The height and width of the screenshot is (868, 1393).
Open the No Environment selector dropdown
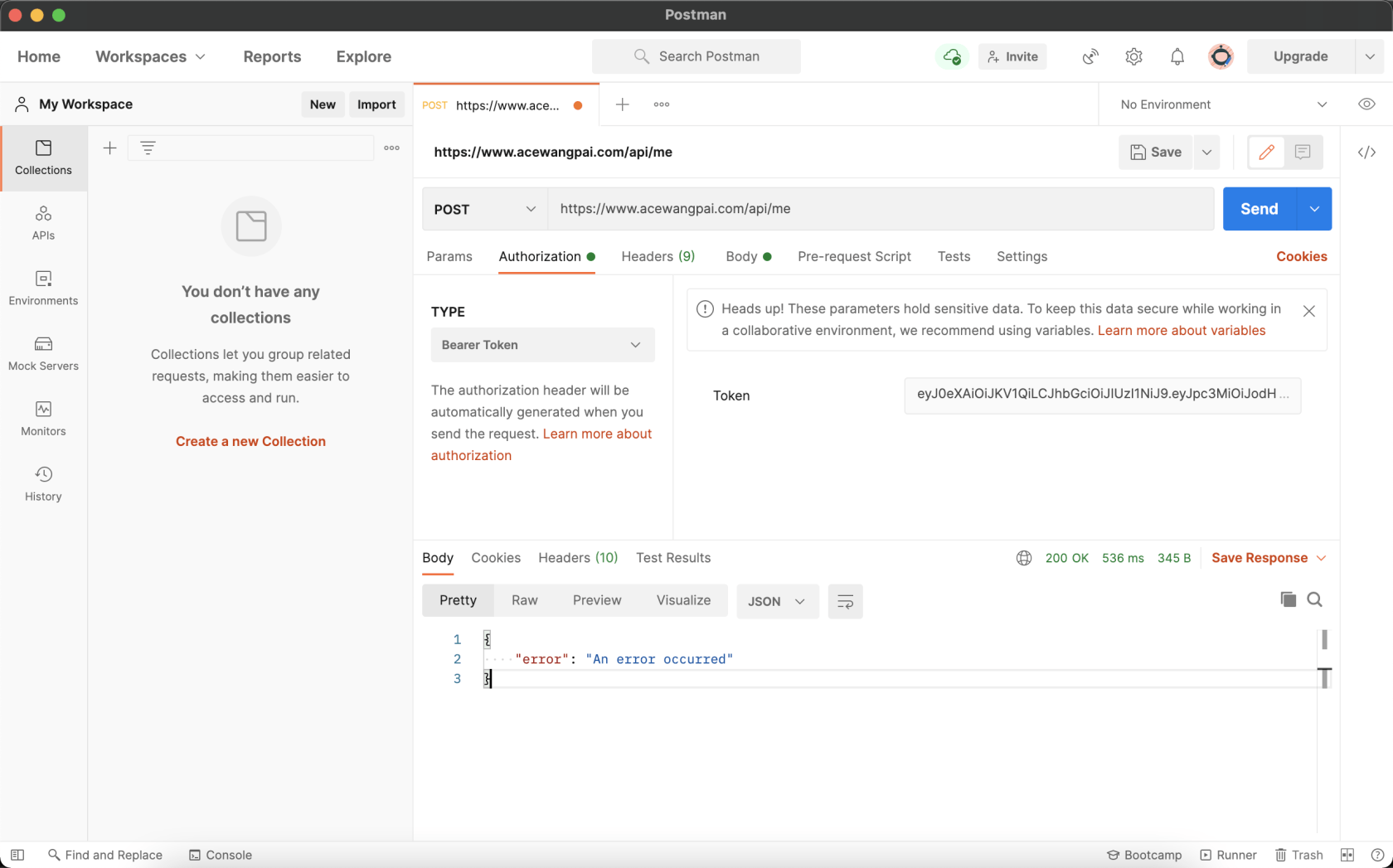point(1223,104)
